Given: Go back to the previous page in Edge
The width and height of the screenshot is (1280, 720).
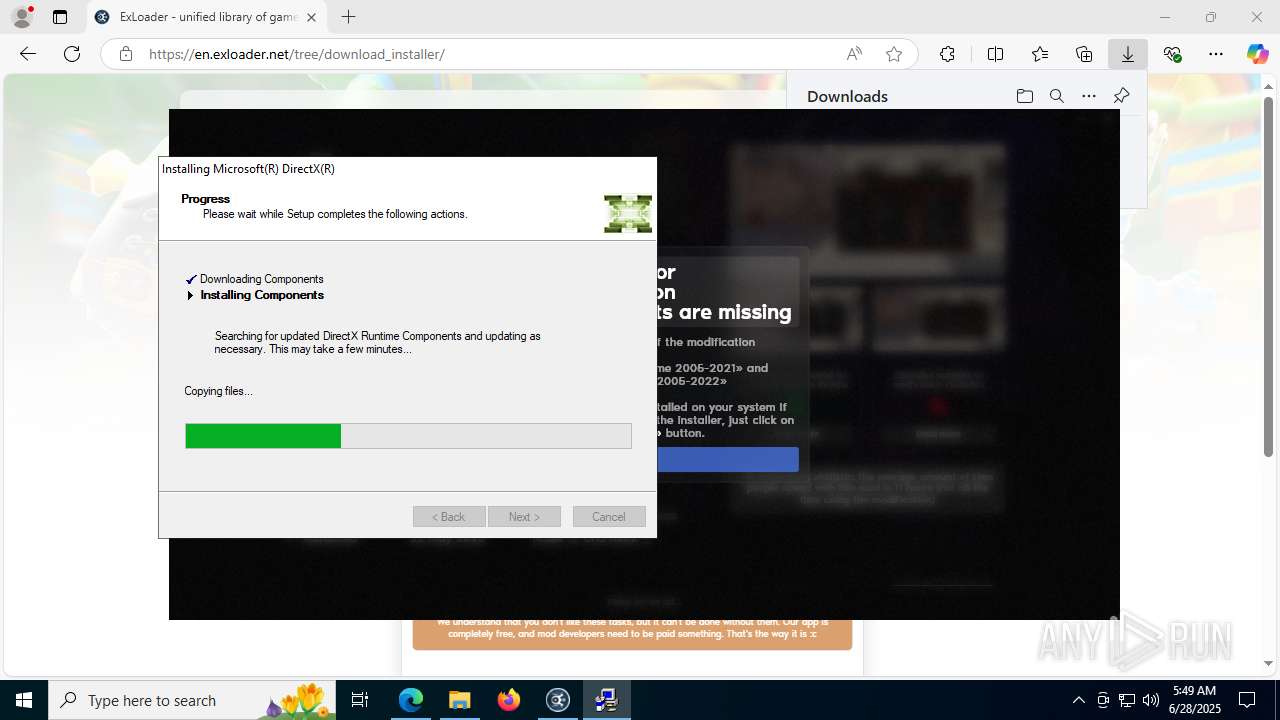Looking at the screenshot, I should [x=28, y=54].
